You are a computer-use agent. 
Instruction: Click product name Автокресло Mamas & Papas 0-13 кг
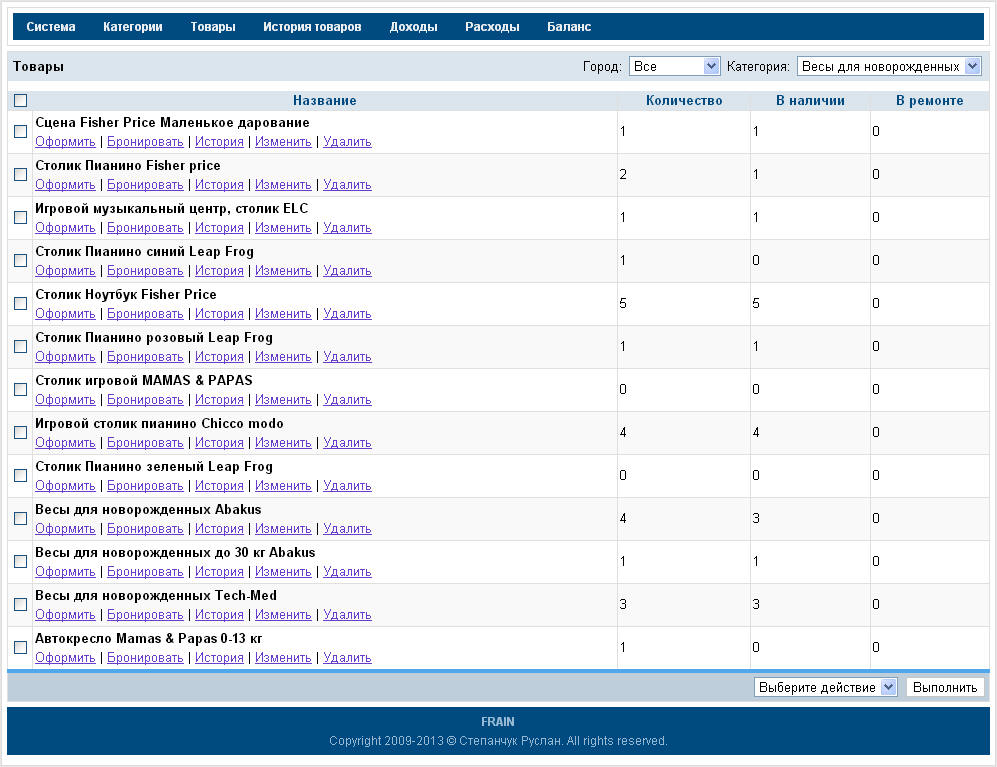click(149, 639)
